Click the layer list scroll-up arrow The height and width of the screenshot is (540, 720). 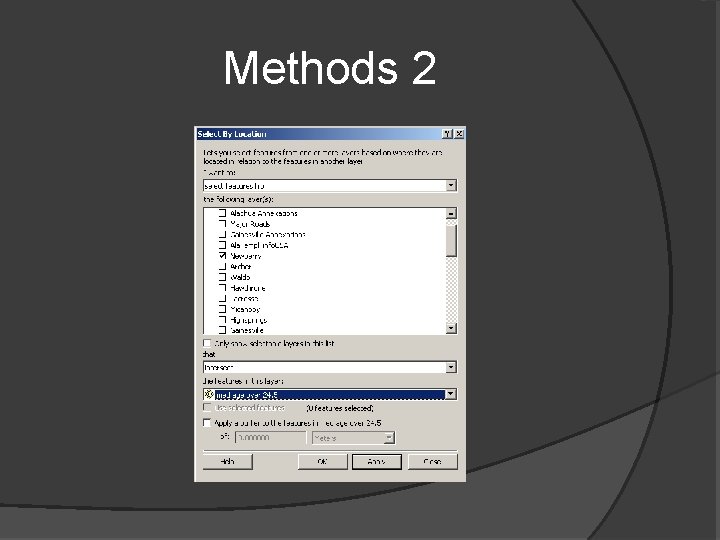(451, 214)
